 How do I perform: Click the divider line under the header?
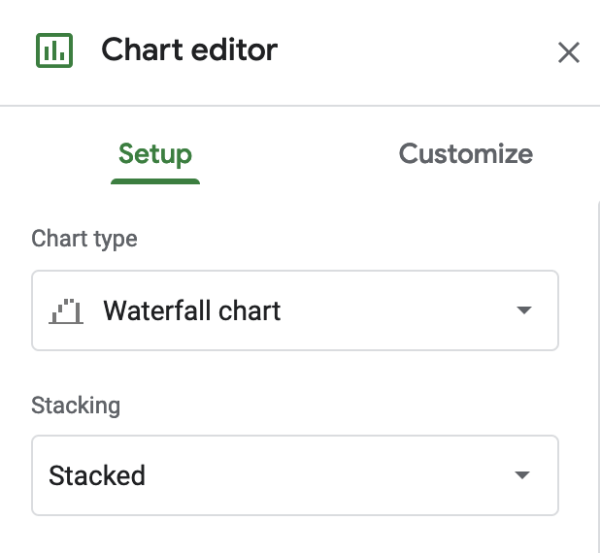coord(300,105)
